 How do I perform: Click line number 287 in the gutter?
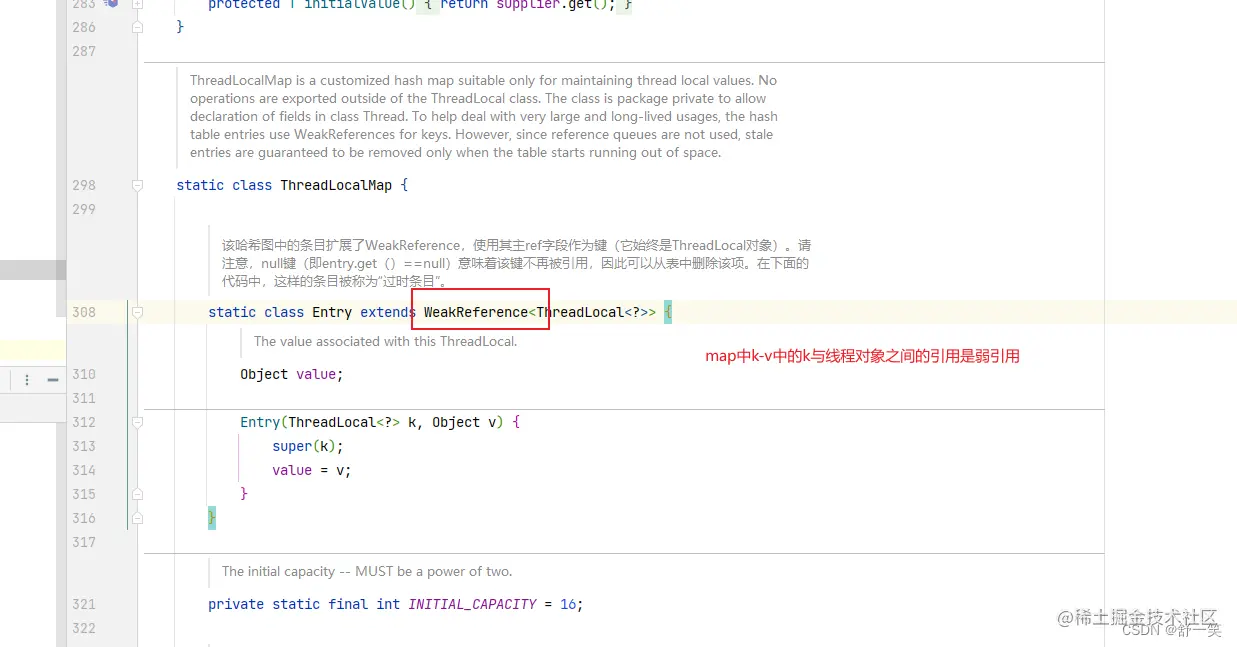[84, 51]
